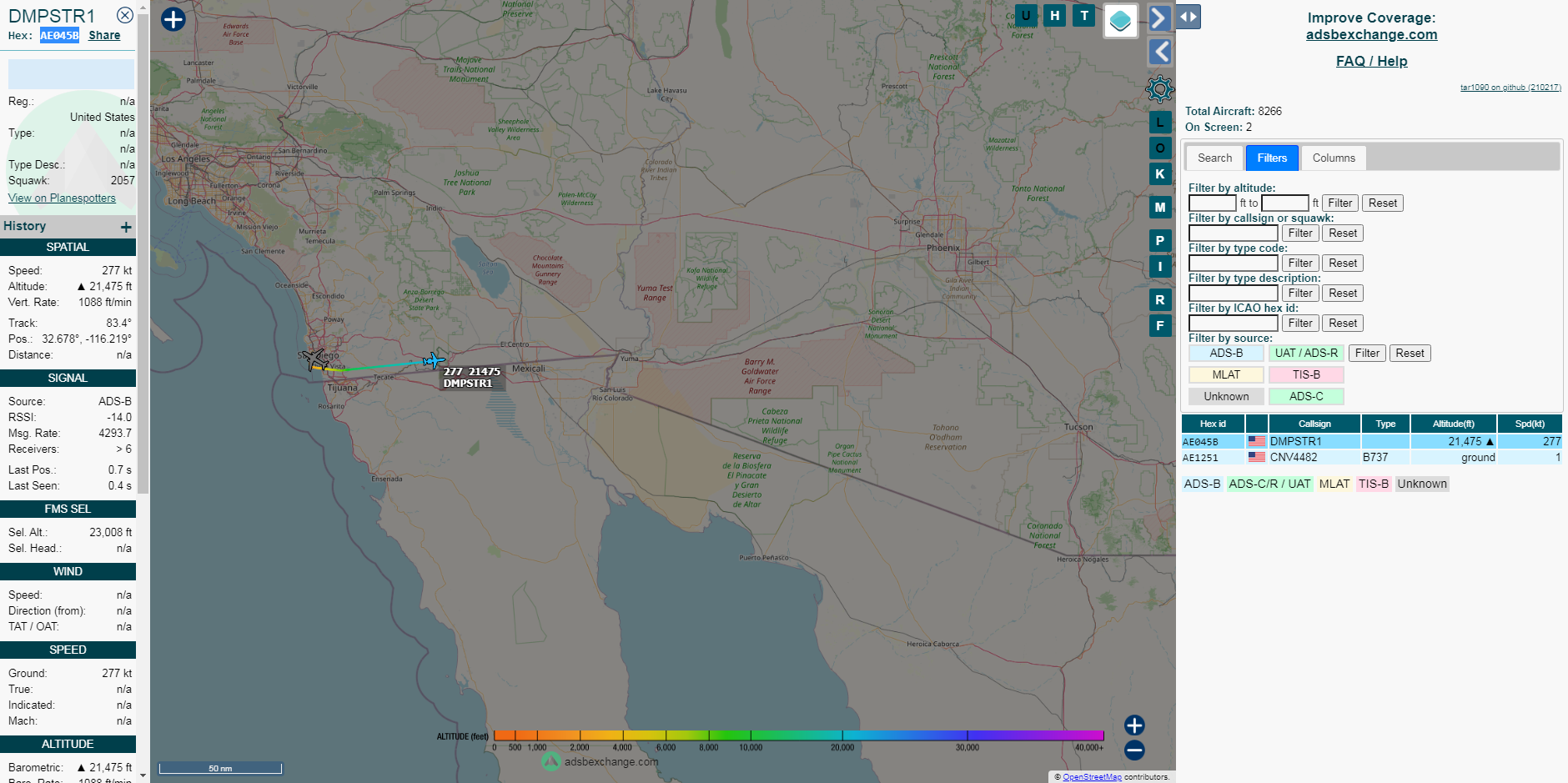
Task: Select TIS-B source filter option
Action: [x=1306, y=374]
